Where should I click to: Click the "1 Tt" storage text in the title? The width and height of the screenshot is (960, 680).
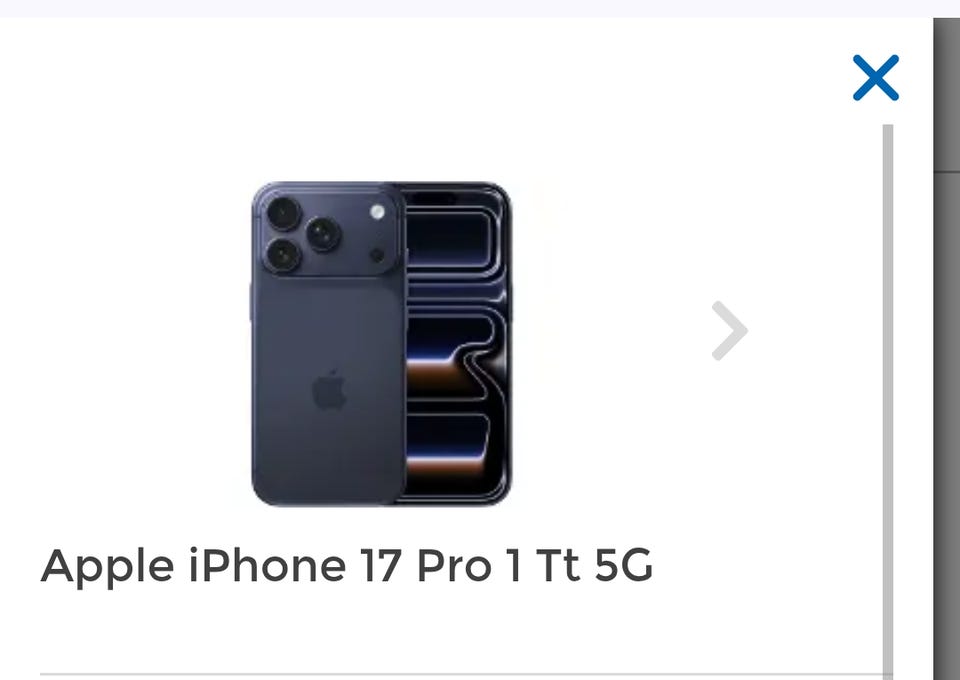(x=544, y=566)
